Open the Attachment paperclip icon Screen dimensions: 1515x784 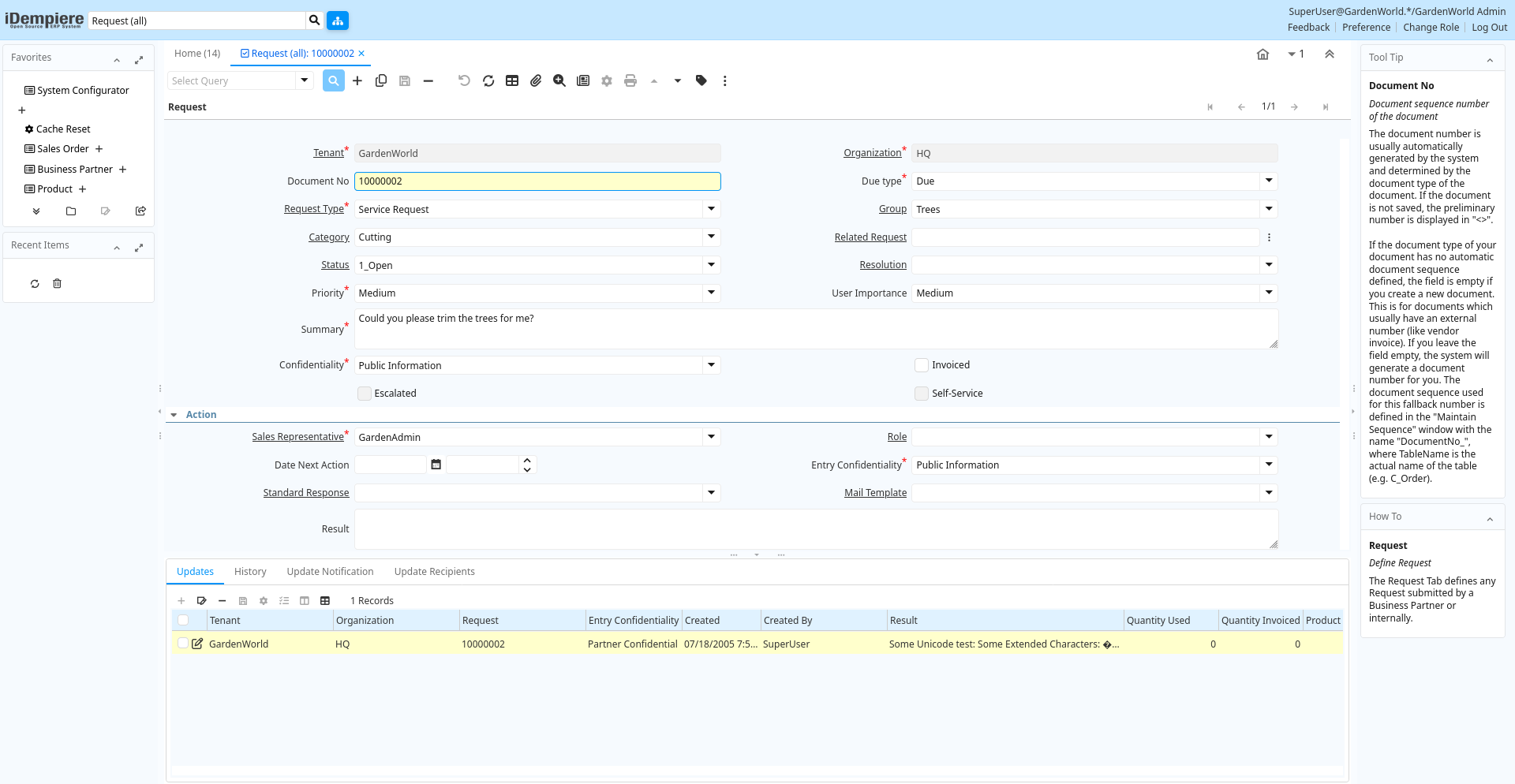(536, 80)
